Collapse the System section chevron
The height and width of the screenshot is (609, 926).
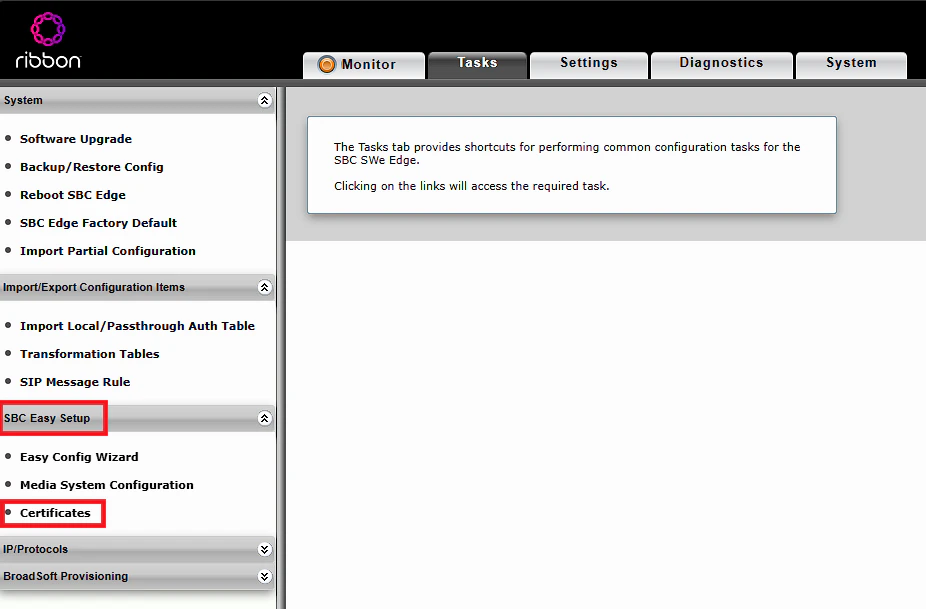tap(265, 100)
